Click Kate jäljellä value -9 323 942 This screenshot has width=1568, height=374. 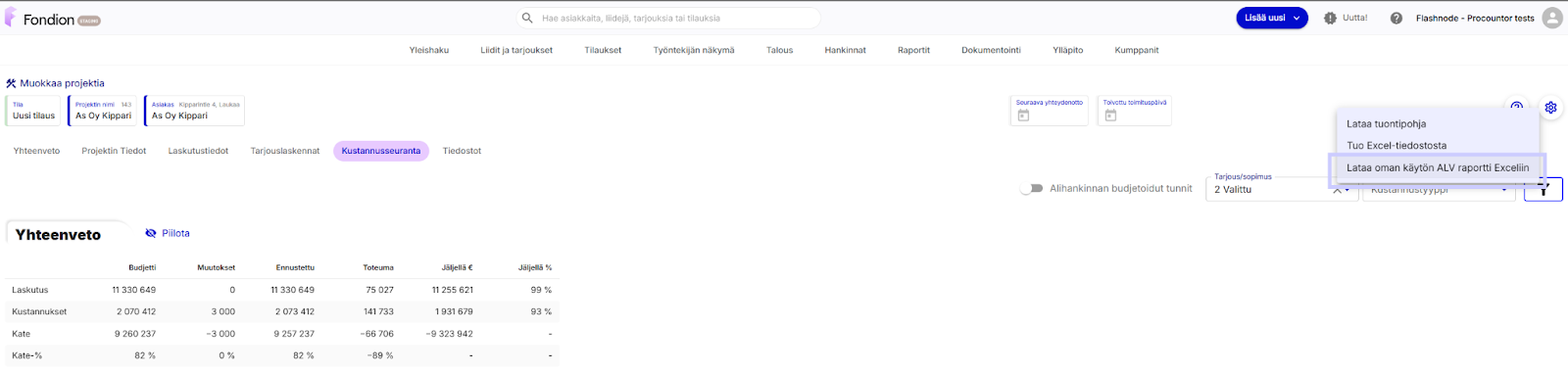450,334
